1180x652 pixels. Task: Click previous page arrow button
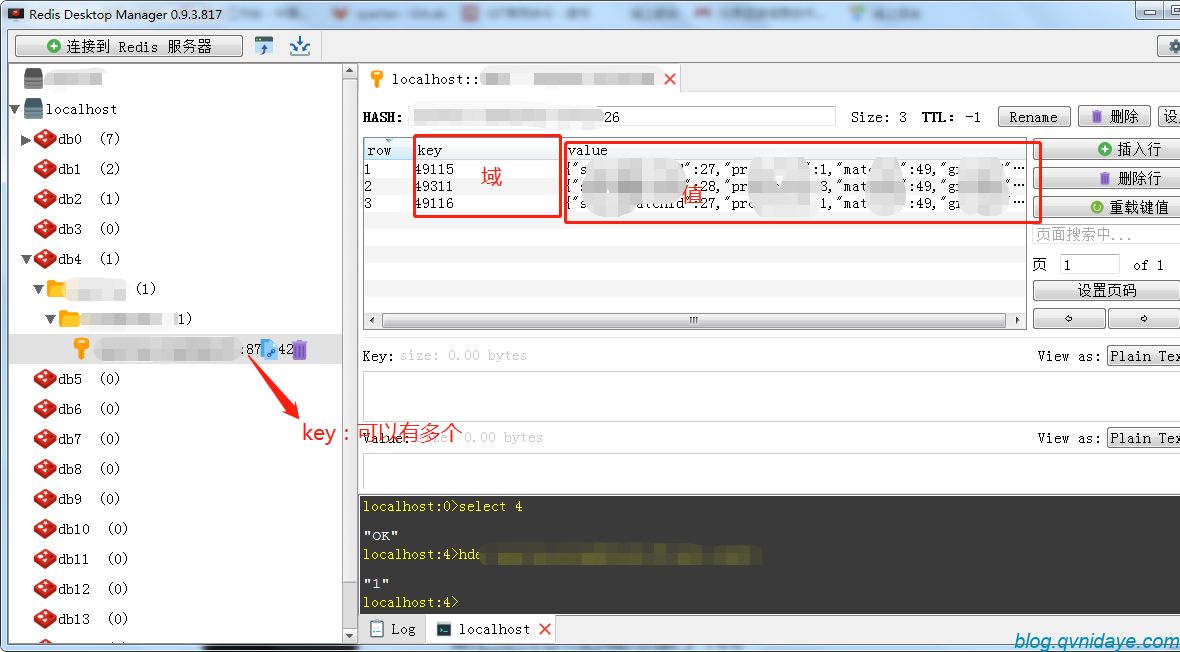point(1069,318)
